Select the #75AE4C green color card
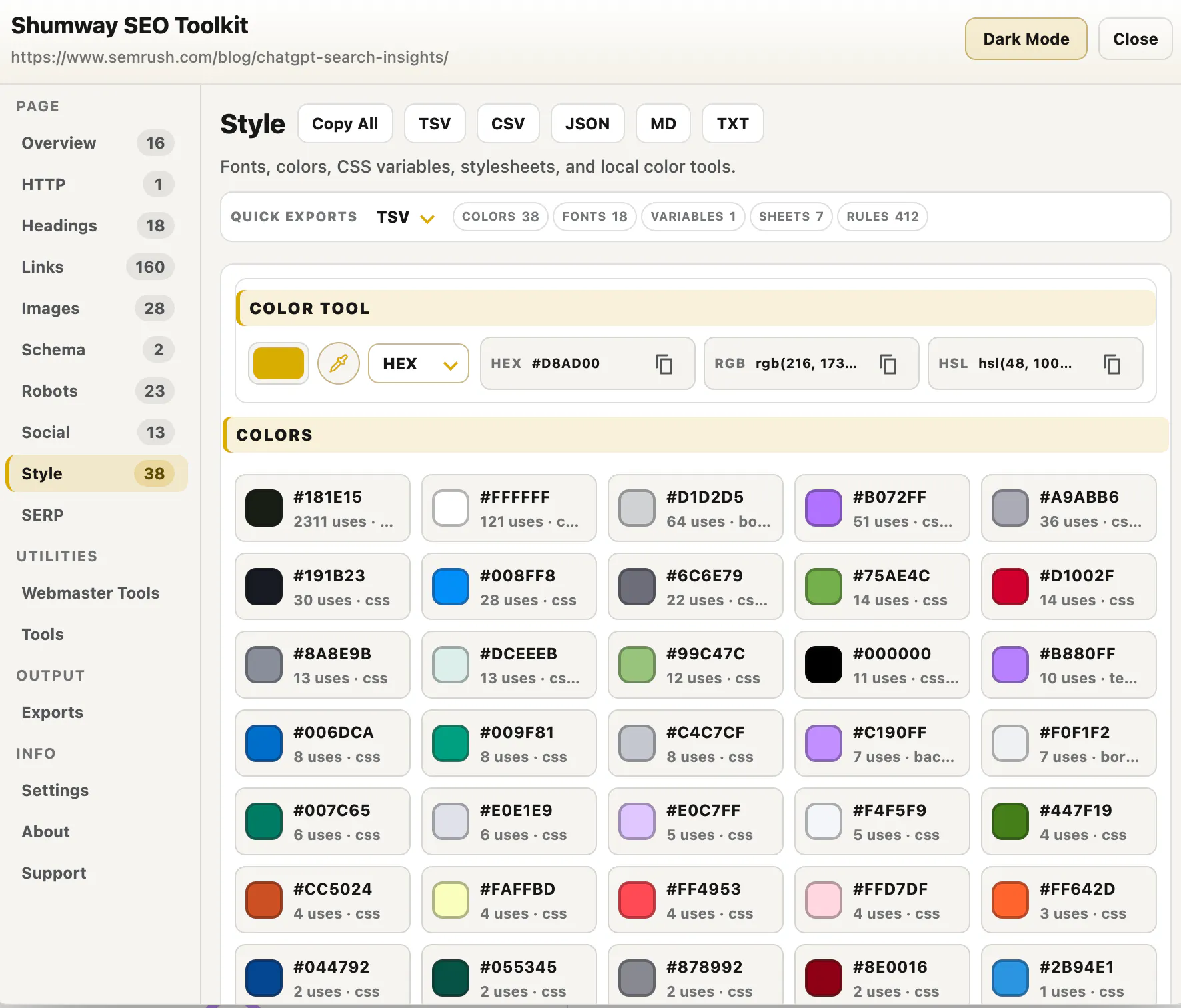 pos(882,587)
